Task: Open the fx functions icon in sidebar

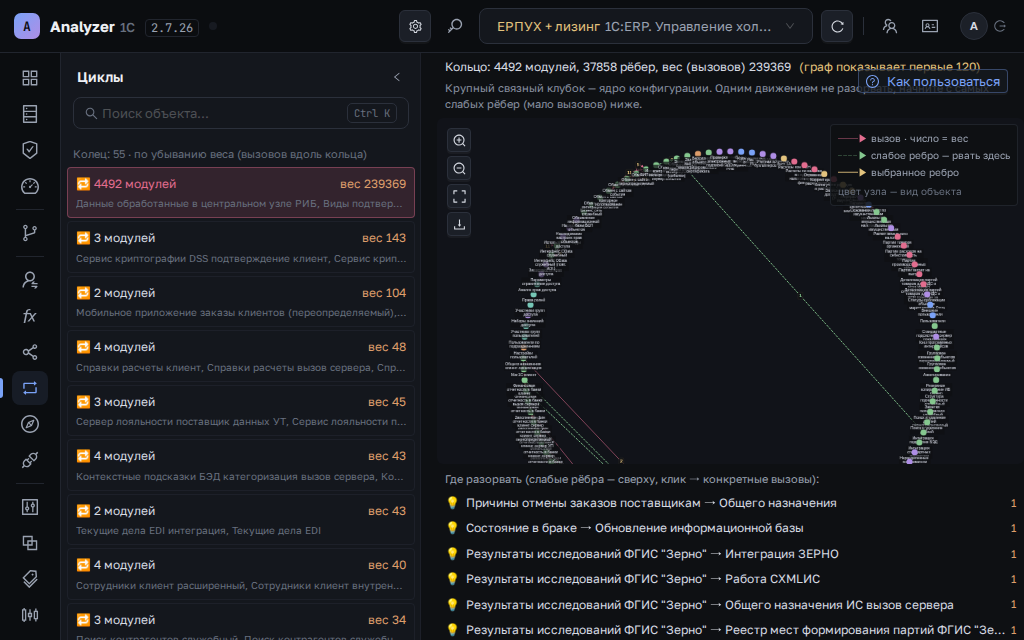Action: coord(30,316)
